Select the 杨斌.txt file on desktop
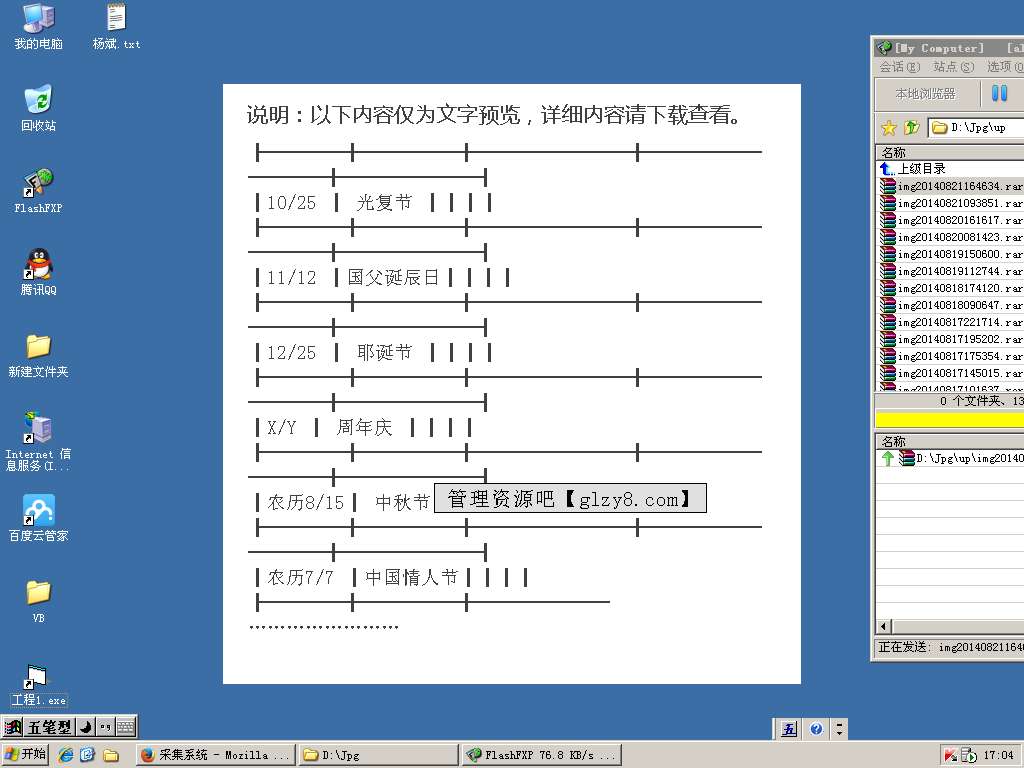Image resolution: width=1024 pixels, height=768 pixels. pyautogui.click(x=116, y=26)
